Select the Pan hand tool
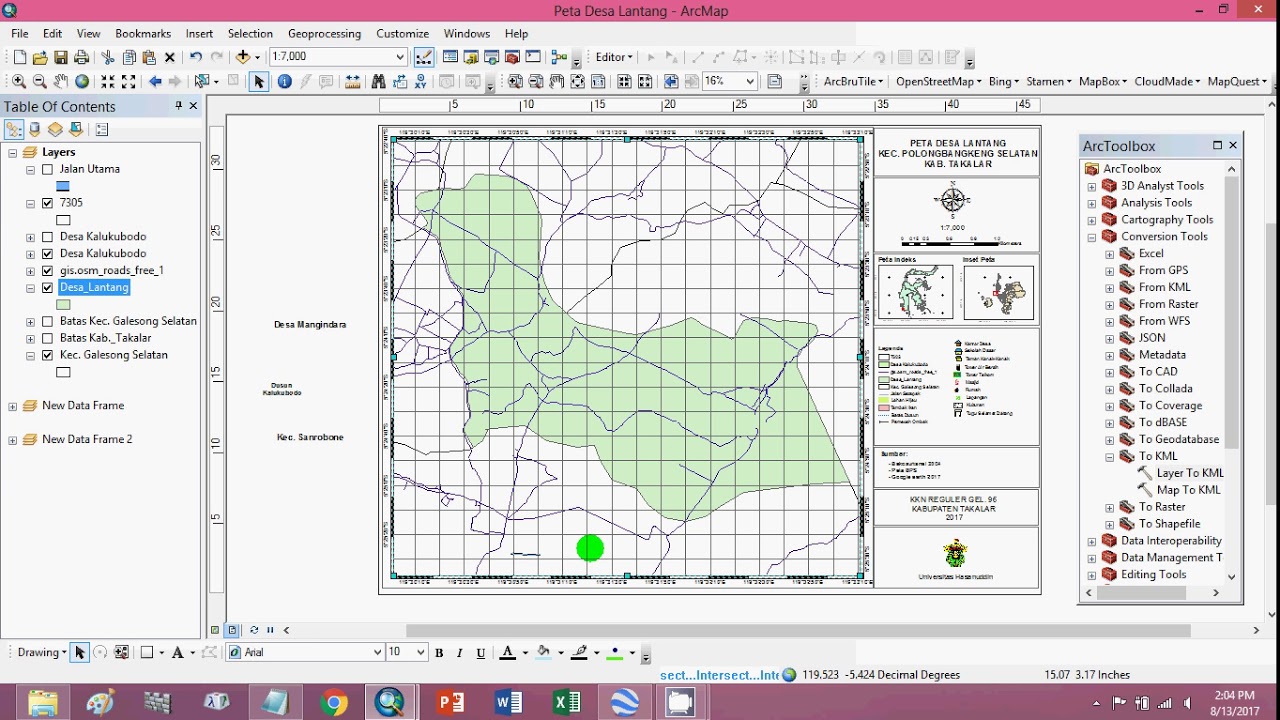 point(61,82)
